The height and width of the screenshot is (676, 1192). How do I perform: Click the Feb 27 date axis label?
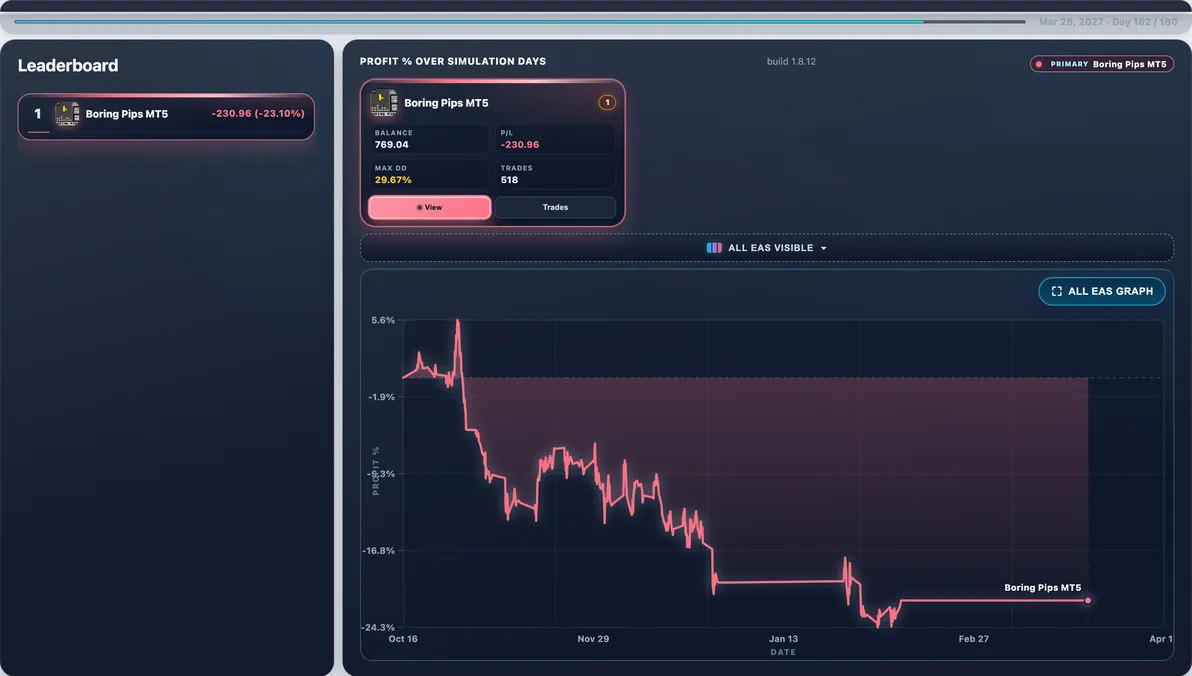point(973,639)
